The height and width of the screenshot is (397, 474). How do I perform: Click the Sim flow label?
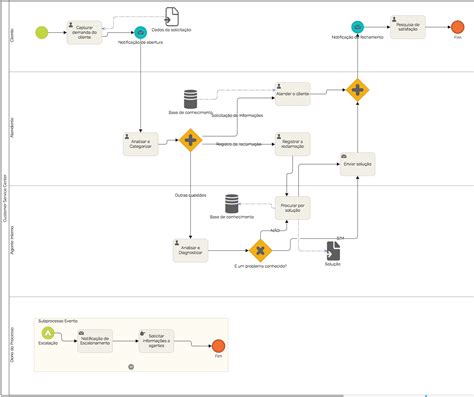[340, 238]
